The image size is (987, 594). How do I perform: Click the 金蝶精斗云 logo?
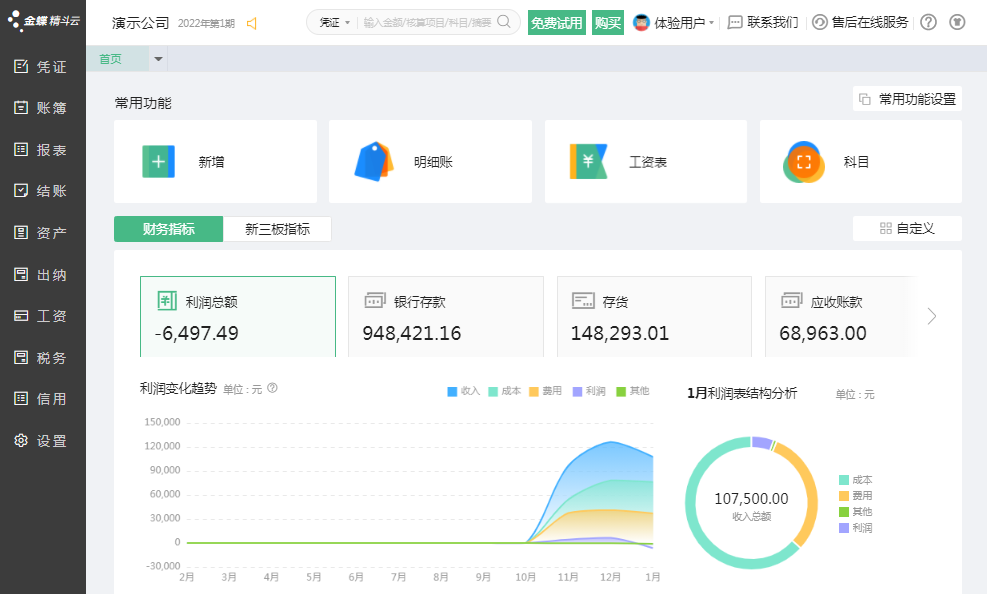43,21
